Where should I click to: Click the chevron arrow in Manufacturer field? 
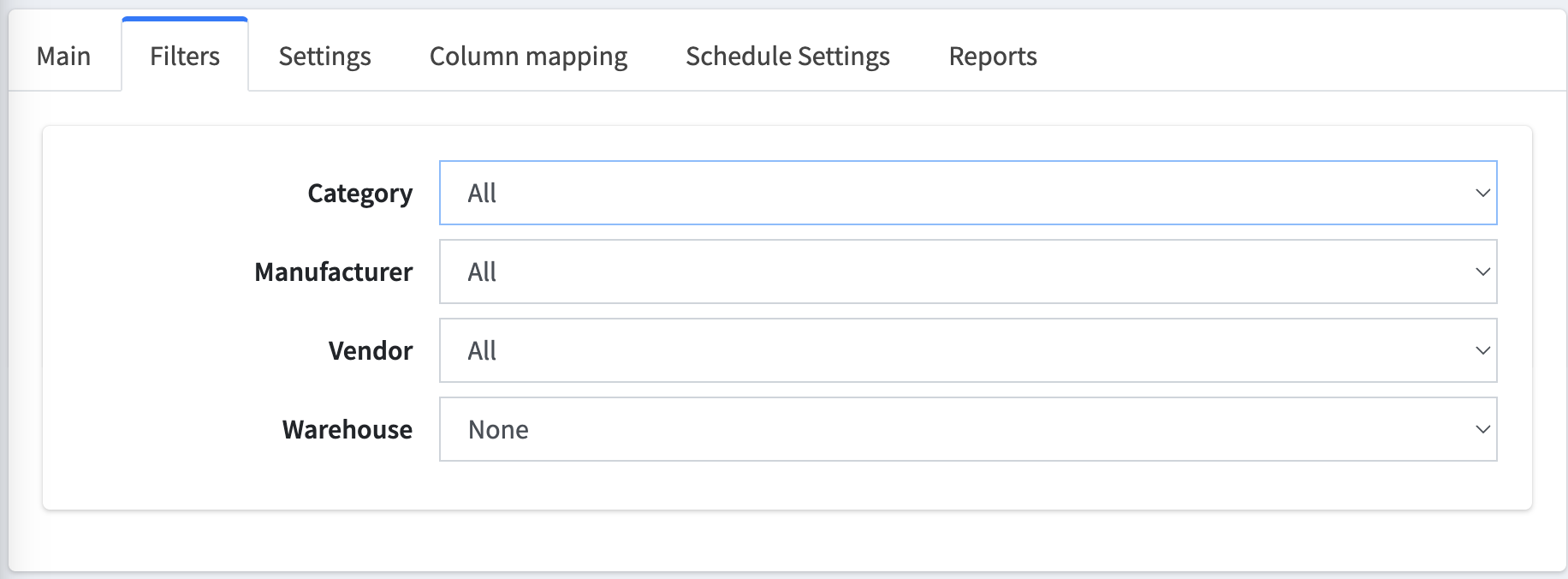(1482, 272)
